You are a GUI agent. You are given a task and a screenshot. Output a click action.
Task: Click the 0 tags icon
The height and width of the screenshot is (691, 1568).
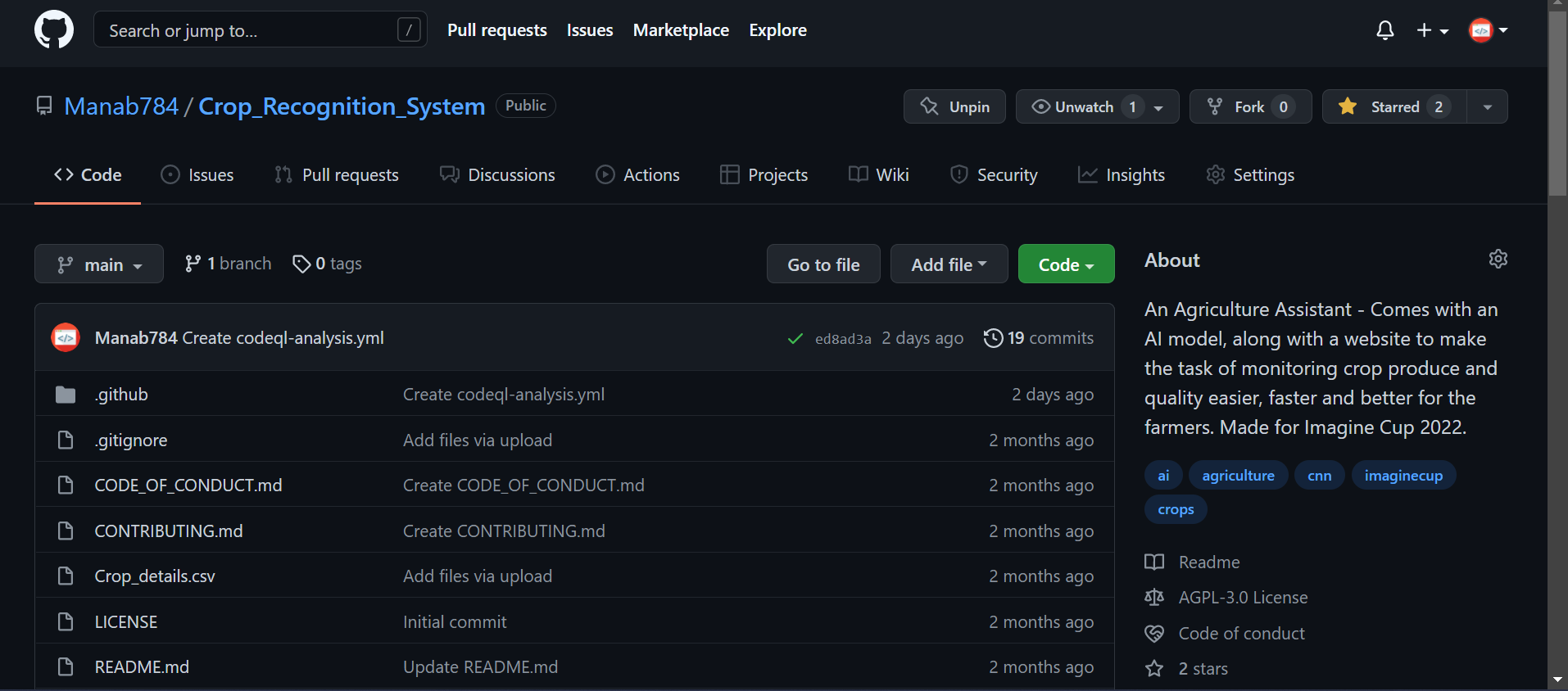coord(301,264)
